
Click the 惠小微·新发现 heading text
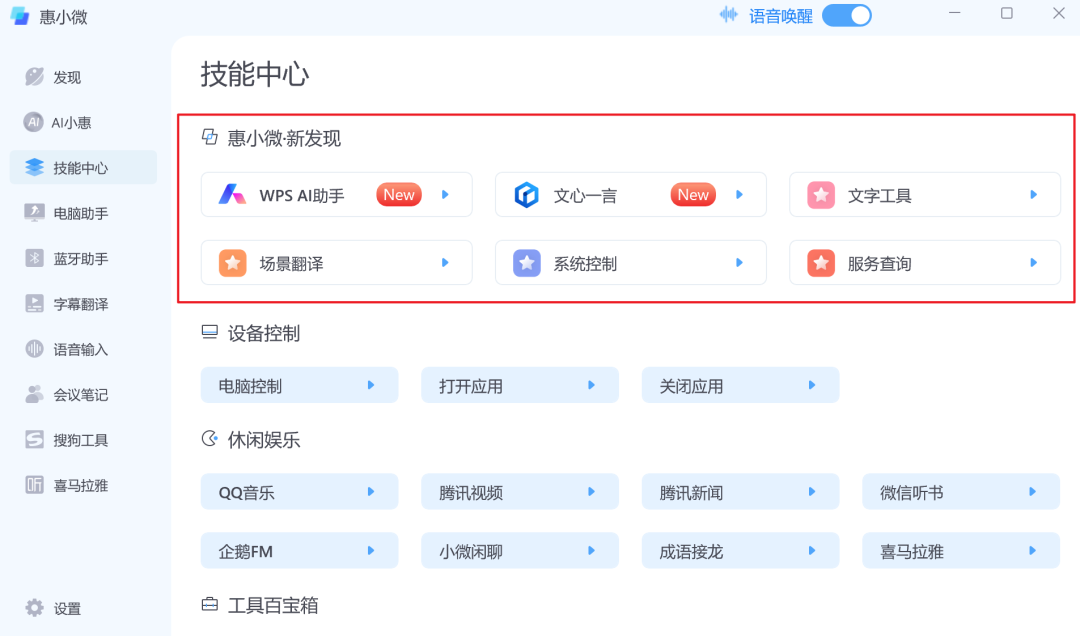coord(284,139)
